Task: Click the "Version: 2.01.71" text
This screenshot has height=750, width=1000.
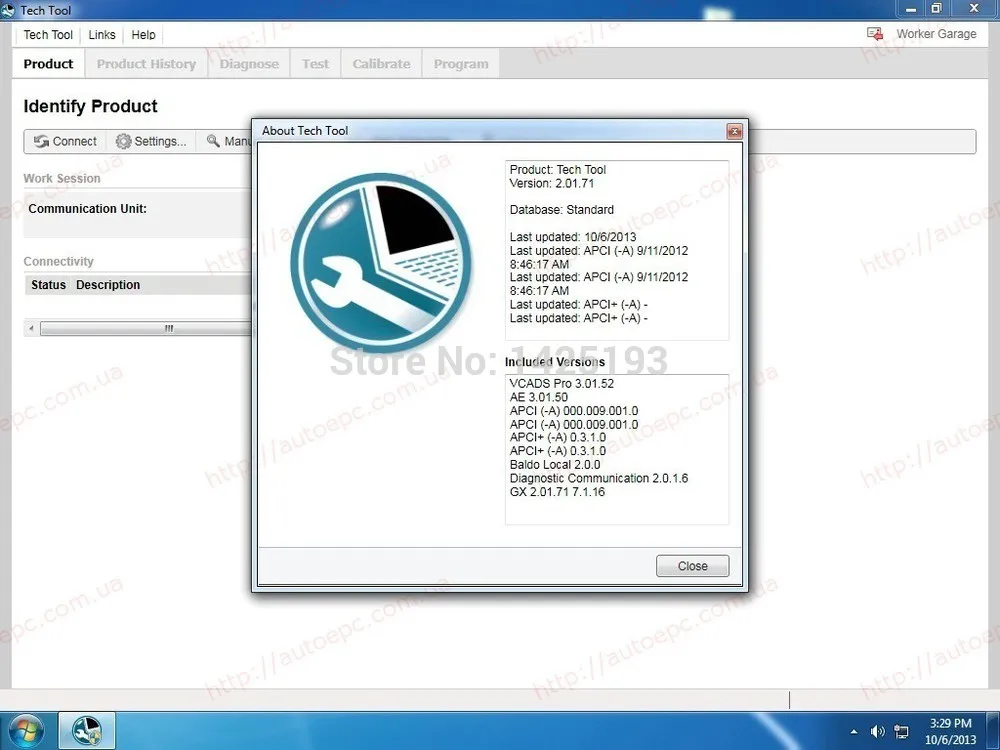Action: tap(552, 183)
